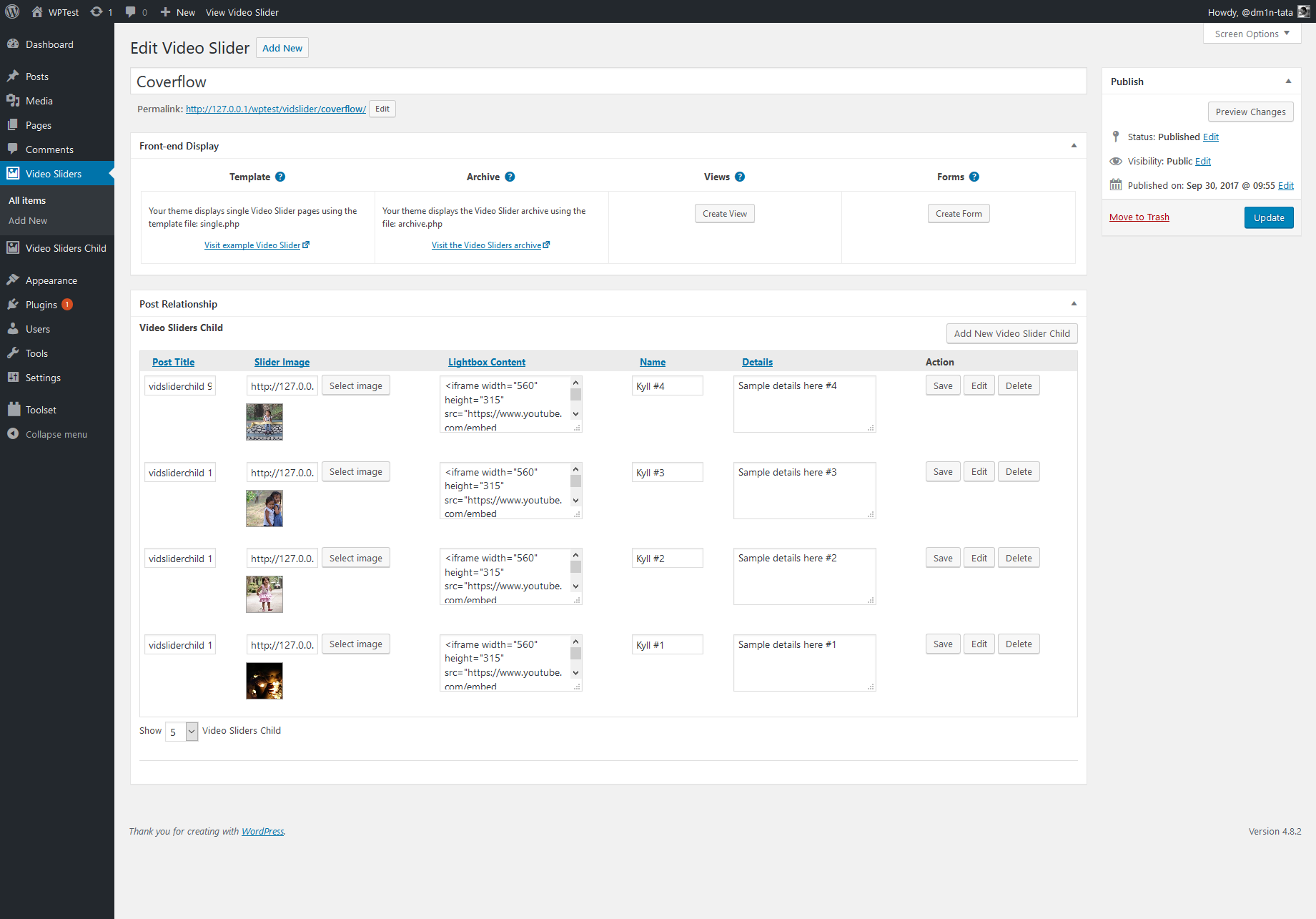This screenshot has width=1316, height=919.
Task: Click Preview Changes button
Action: [1250, 112]
